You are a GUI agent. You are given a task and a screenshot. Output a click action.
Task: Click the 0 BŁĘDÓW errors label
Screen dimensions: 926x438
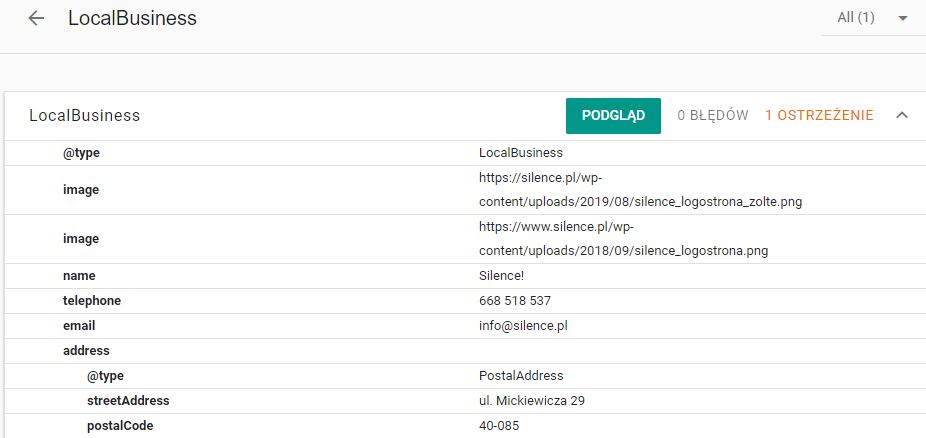(712, 116)
